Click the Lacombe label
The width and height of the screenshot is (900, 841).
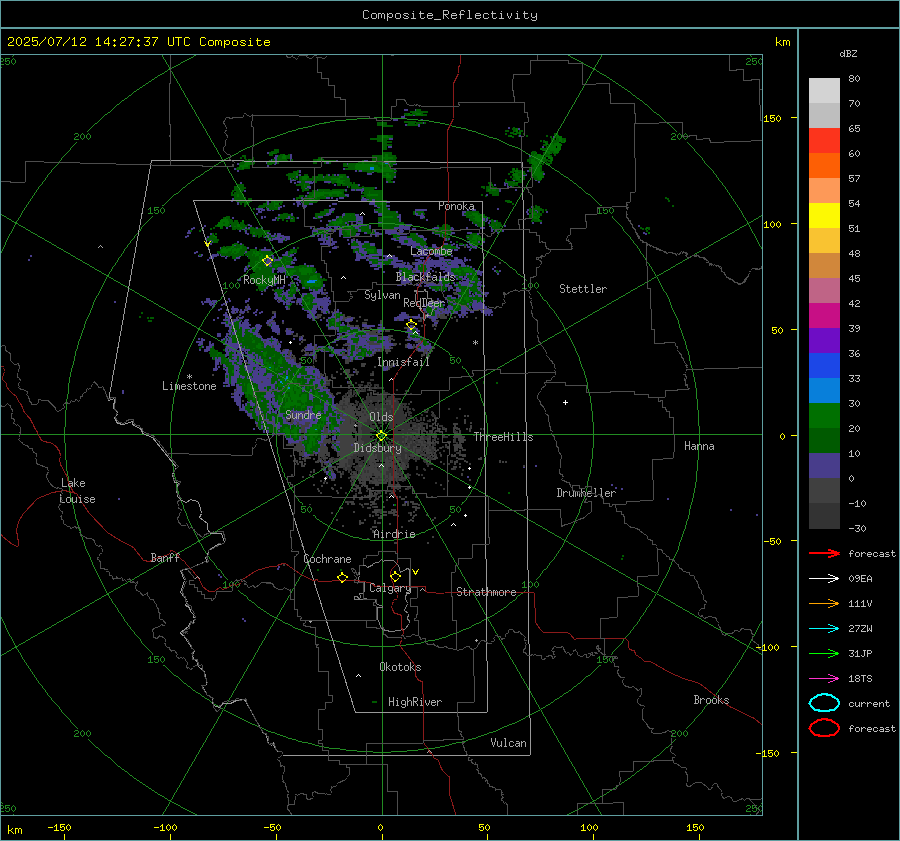tap(431, 251)
